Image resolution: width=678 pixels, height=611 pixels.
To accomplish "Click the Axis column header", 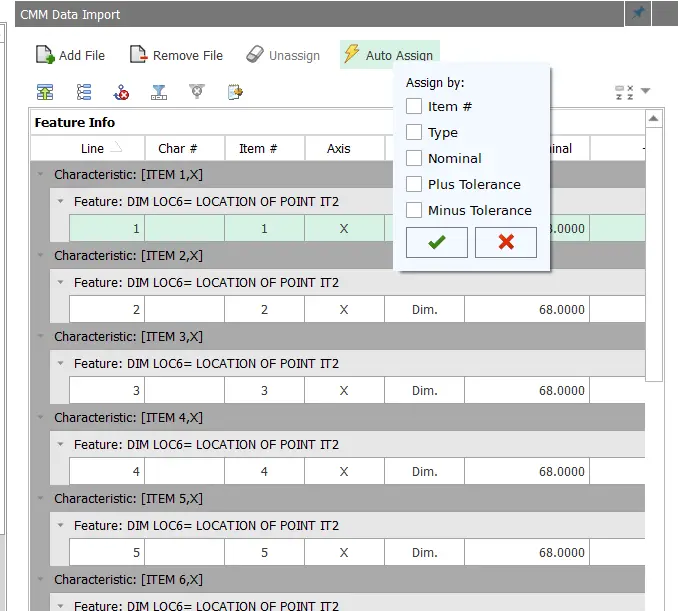I will (x=339, y=148).
